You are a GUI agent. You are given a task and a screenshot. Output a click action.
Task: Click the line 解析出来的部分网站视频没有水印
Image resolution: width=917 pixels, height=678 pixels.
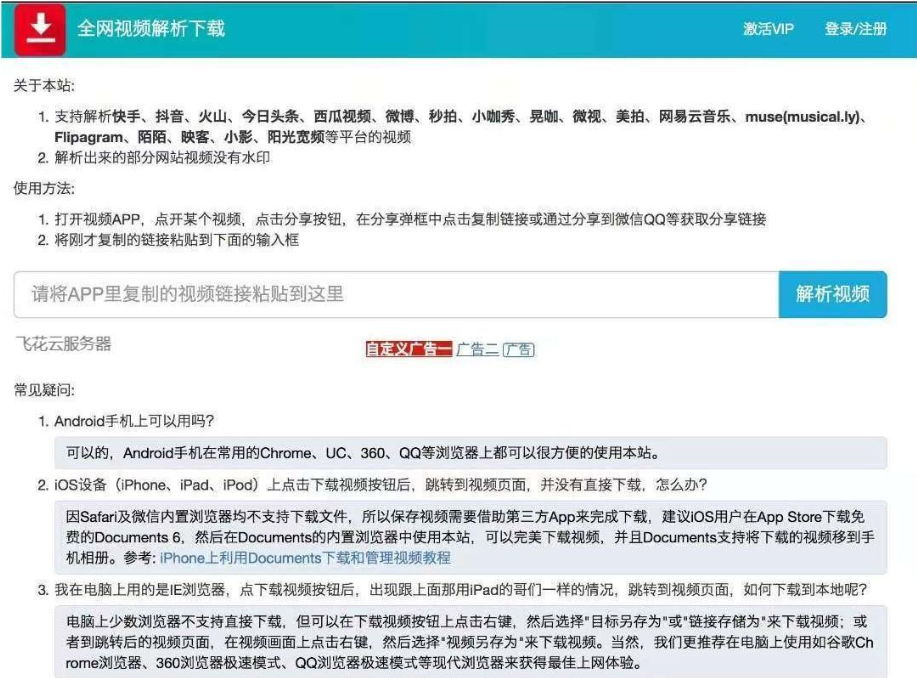click(162, 157)
